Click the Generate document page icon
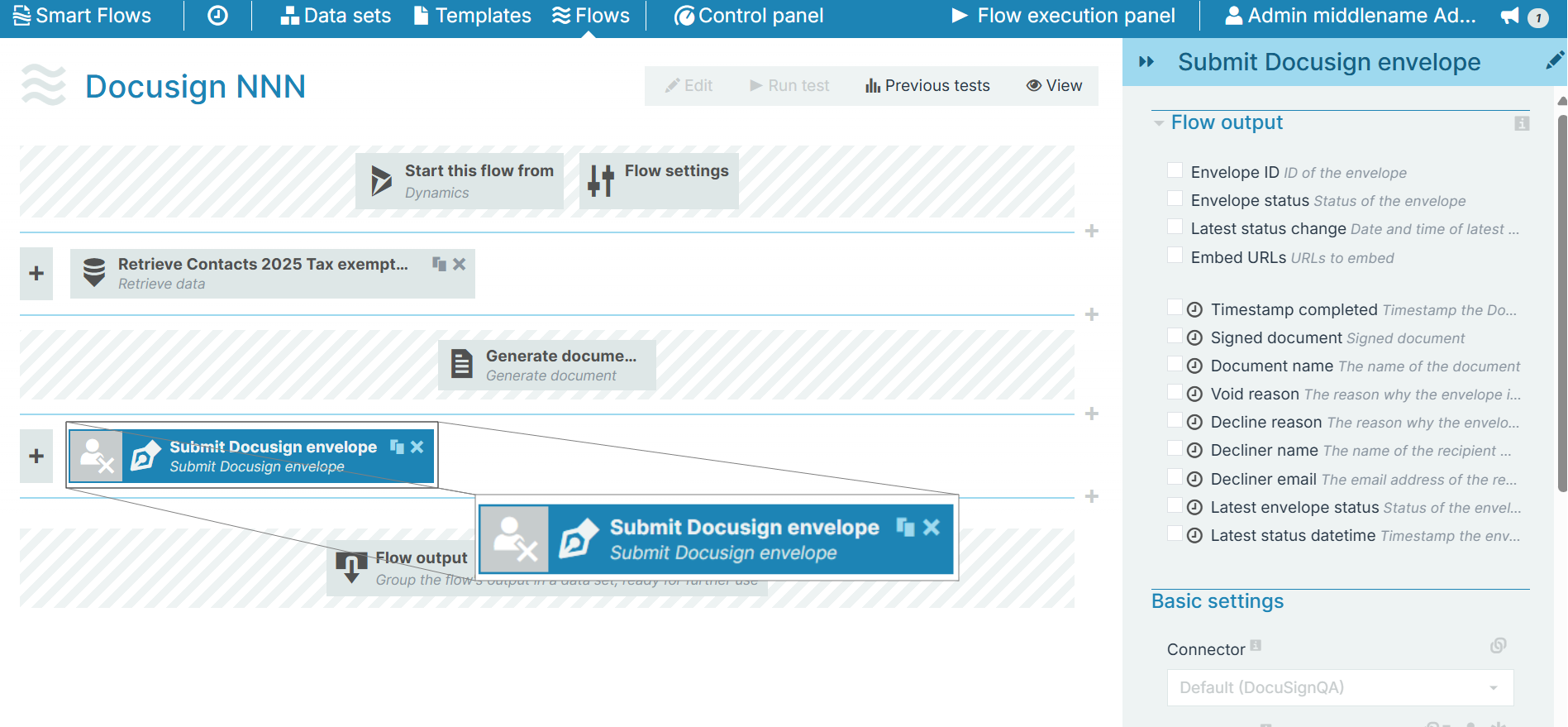1568x727 pixels. click(x=461, y=364)
